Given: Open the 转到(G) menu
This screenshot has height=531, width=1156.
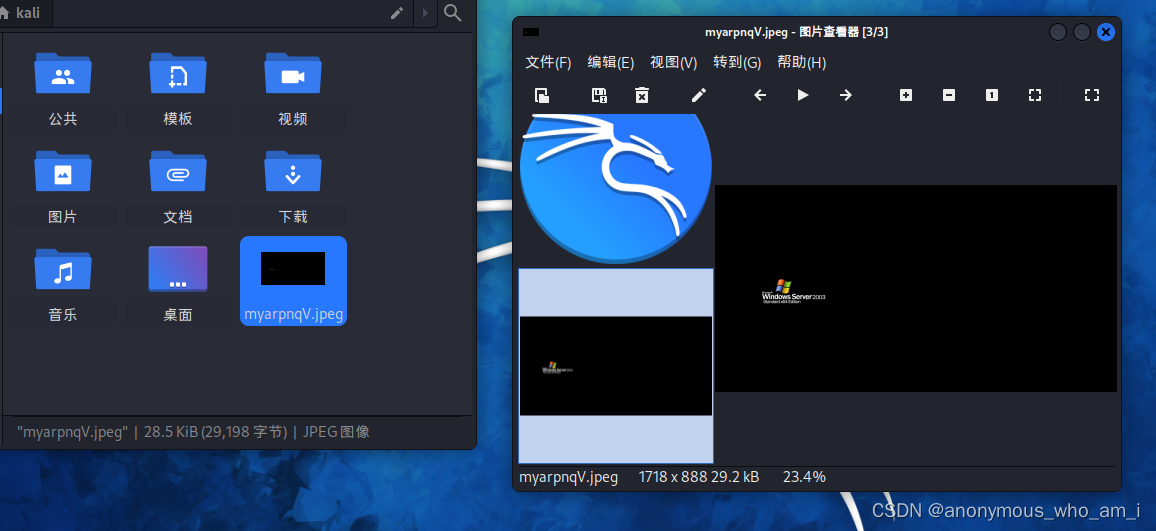Looking at the screenshot, I should click(737, 63).
